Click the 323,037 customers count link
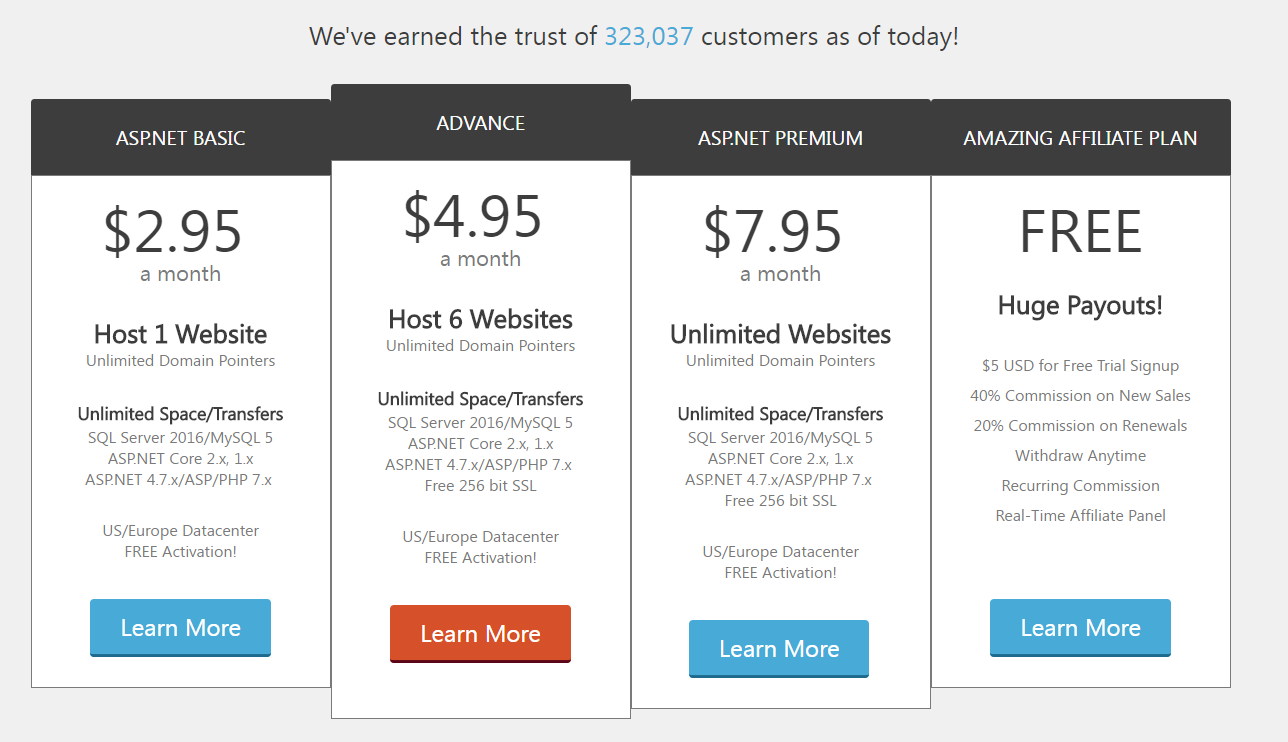 click(x=648, y=37)
